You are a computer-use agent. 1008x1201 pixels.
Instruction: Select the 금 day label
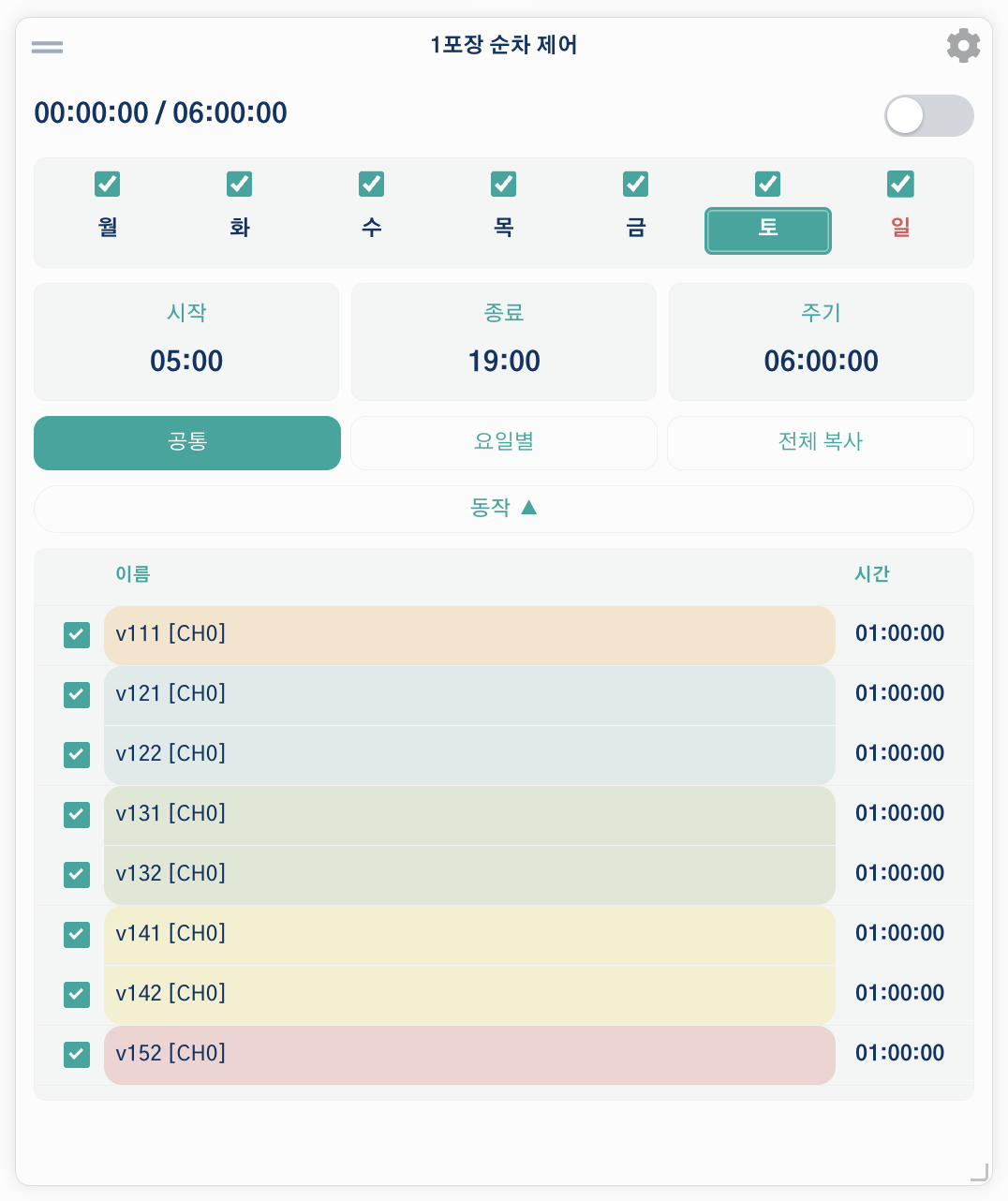636,228
